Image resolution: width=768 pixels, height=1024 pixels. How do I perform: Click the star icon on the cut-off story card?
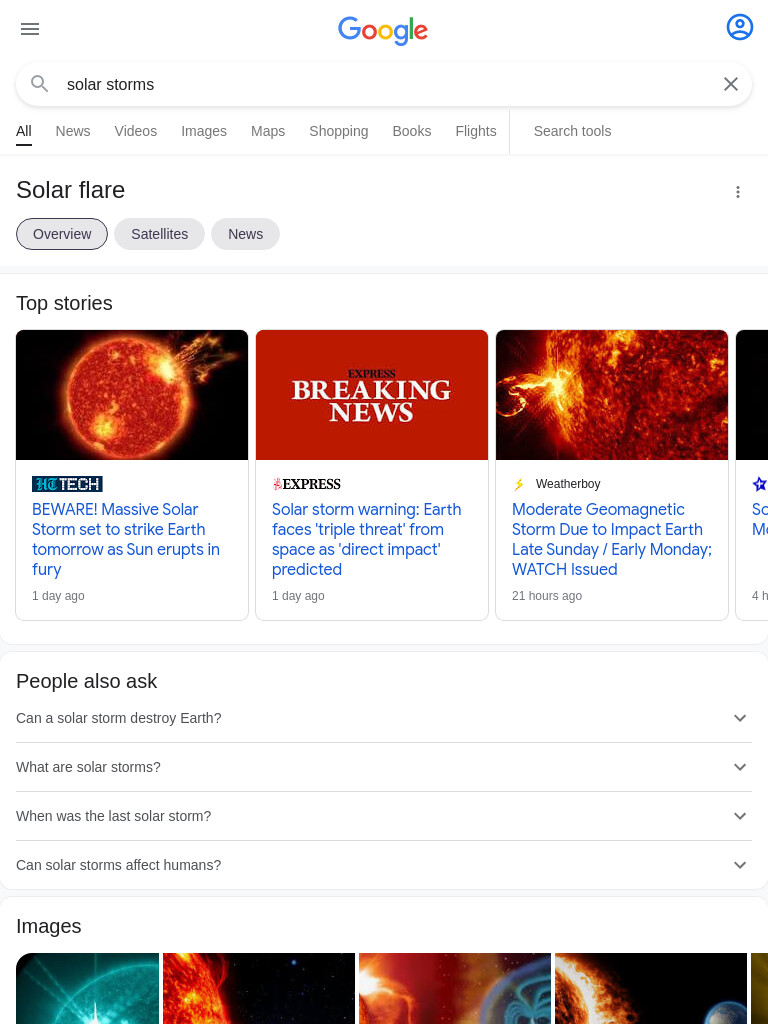759,484
